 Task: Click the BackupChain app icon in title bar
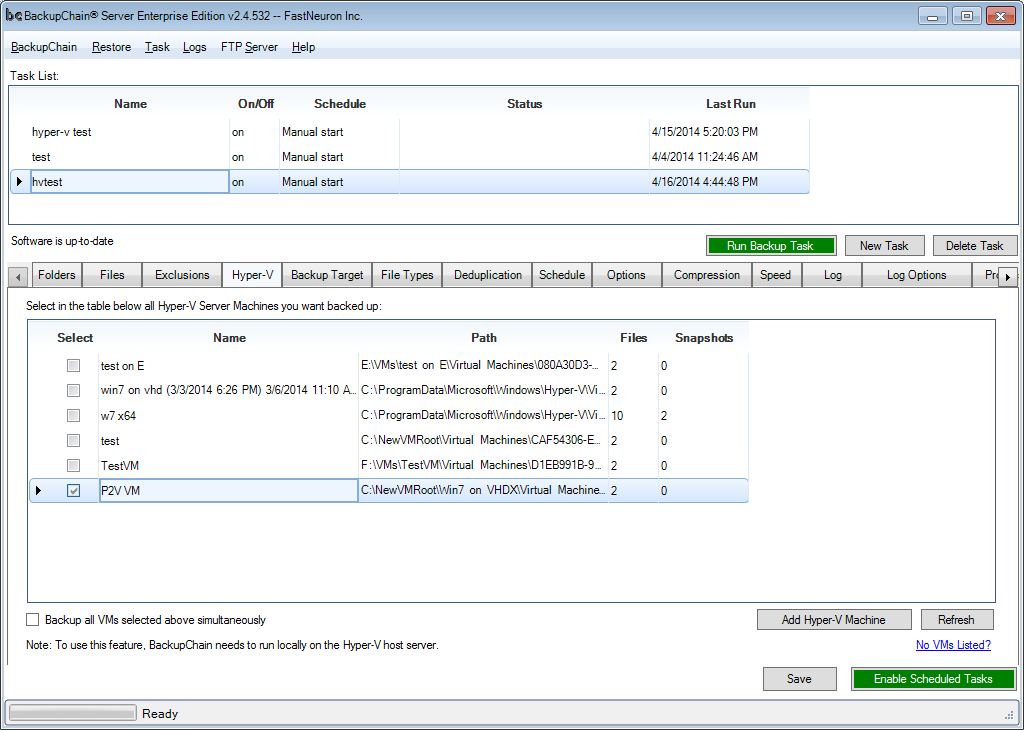pyautogui.click(x=14, y=16)
